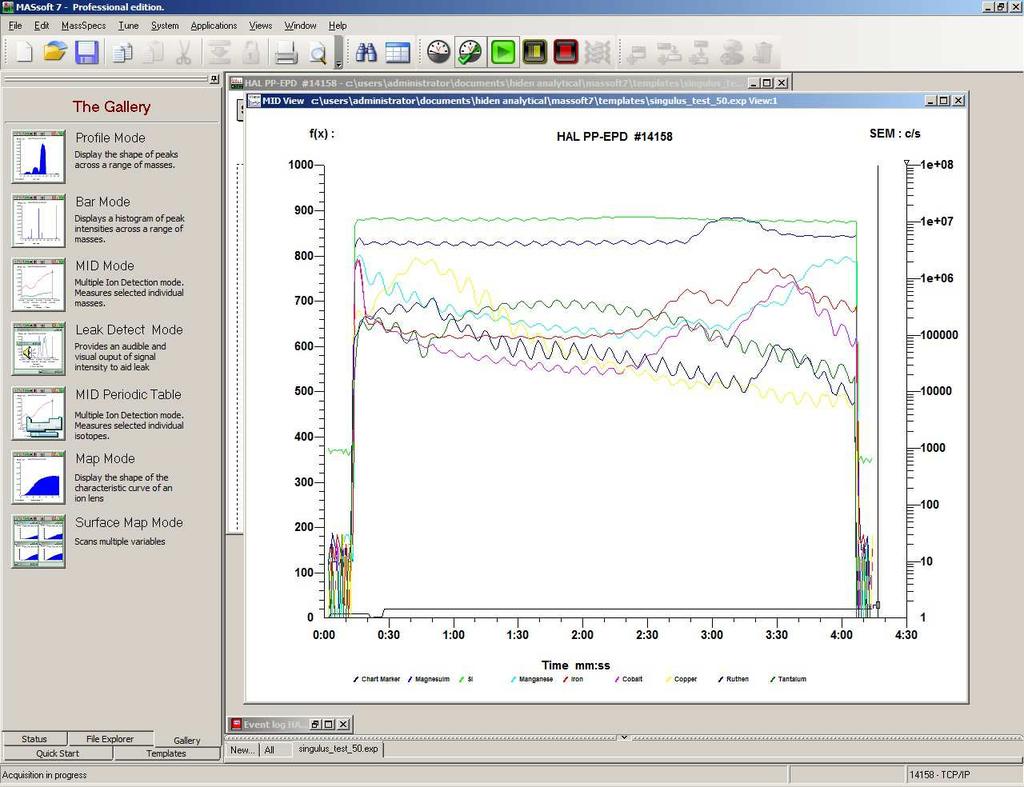The width and height of the screenshot is (1024, 787).
Task: Select MID Periodic Table thumbnail
Action: [x=39, y=413]
